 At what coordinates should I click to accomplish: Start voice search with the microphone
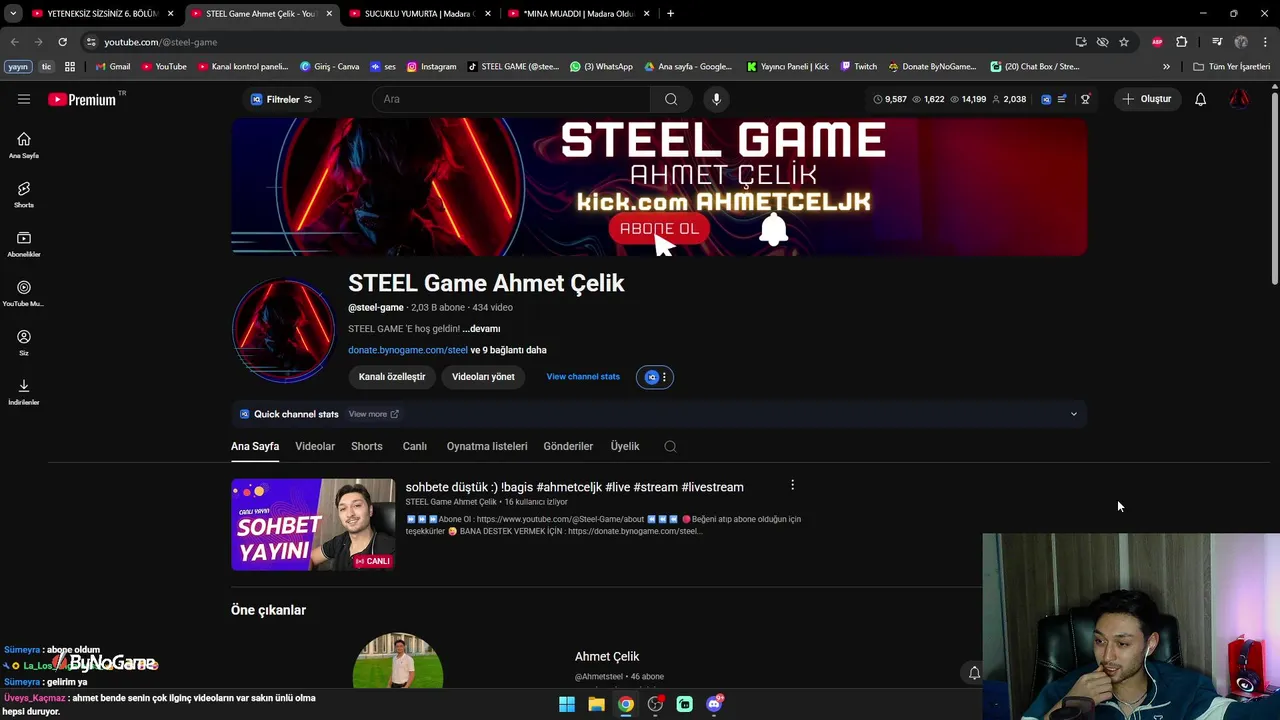(716, 99)
